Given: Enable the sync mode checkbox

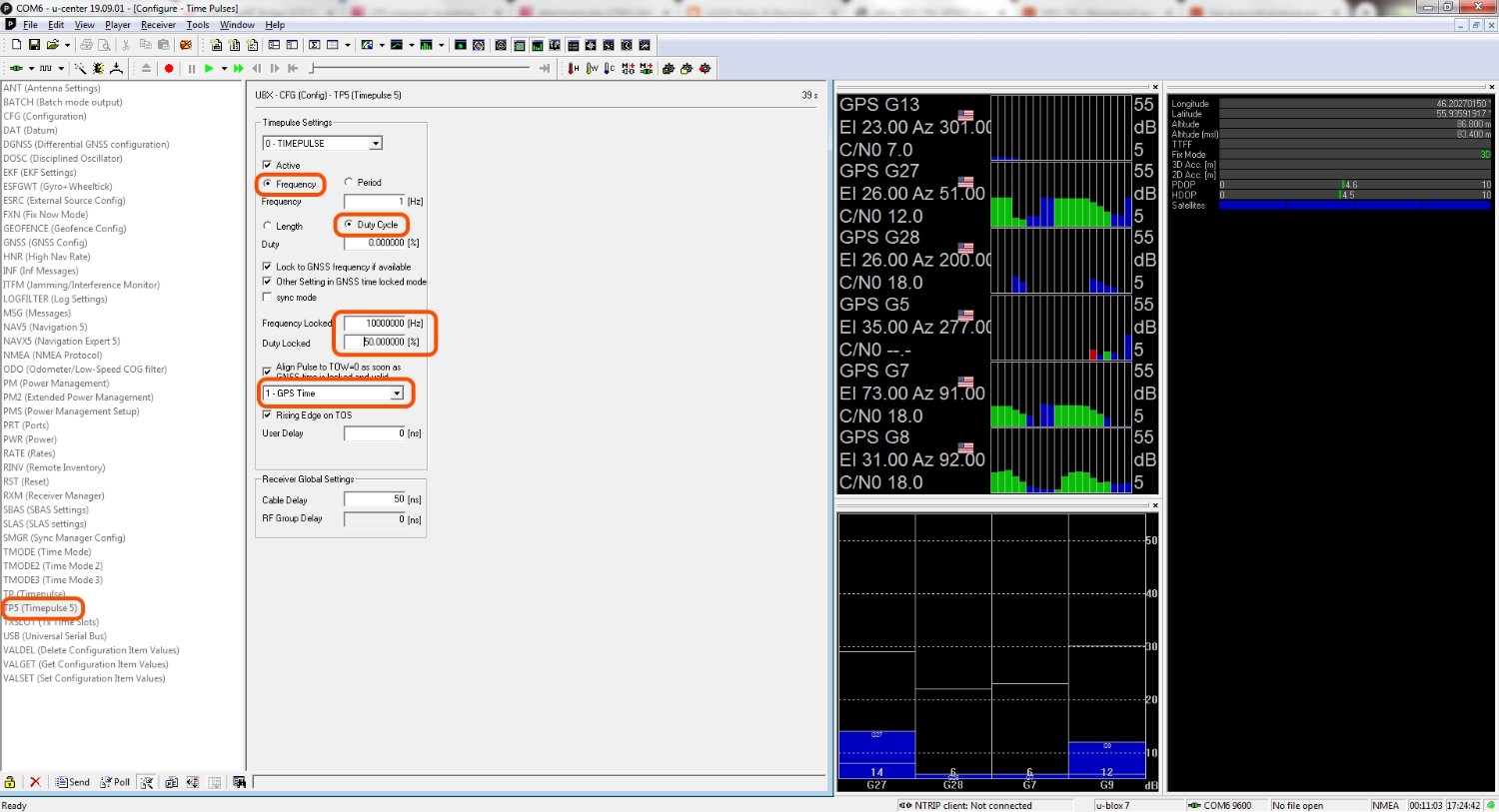Looking at the screenshot, I should tap(267, 297).
